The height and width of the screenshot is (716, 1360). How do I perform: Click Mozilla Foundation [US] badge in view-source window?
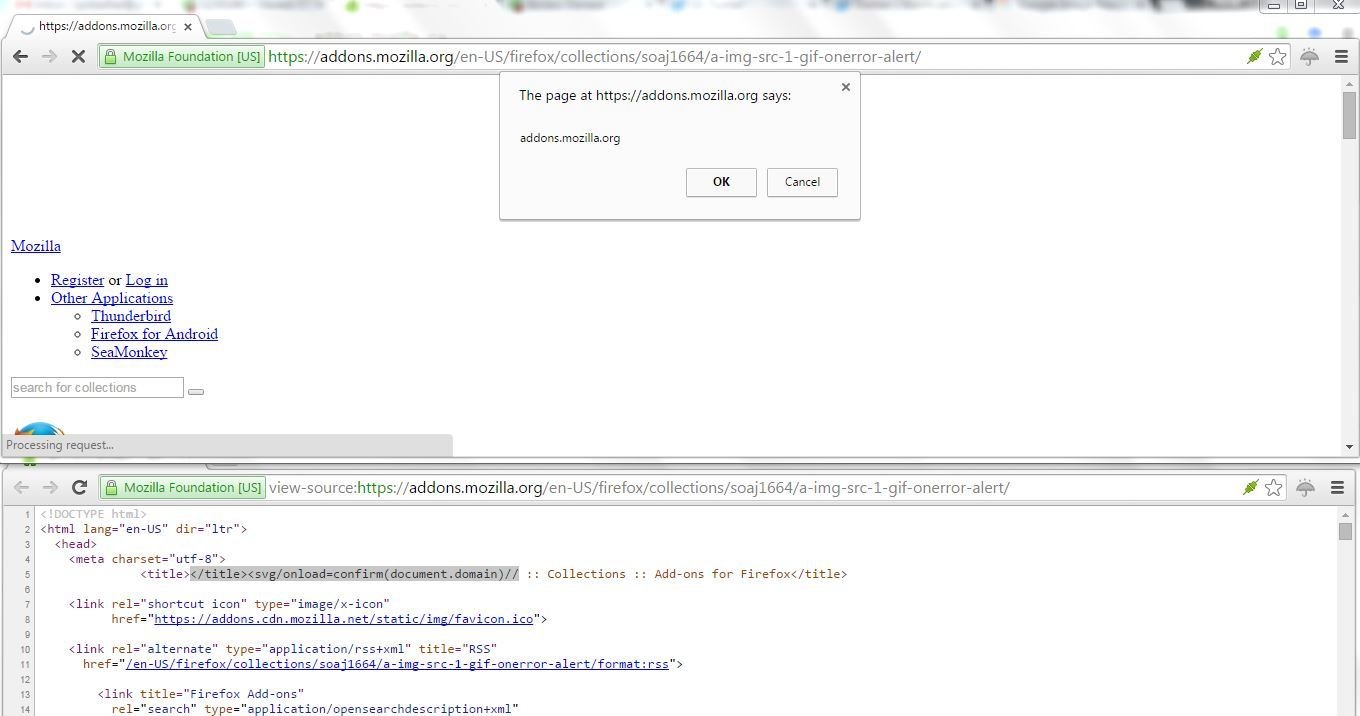click(183, 488)
